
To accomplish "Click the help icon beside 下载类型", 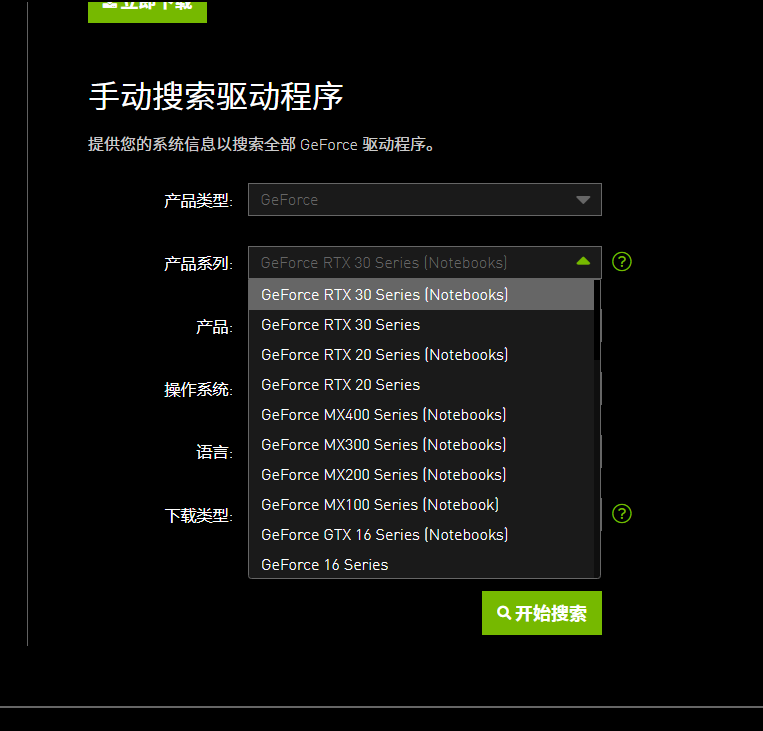I will [x=621, y=513].
